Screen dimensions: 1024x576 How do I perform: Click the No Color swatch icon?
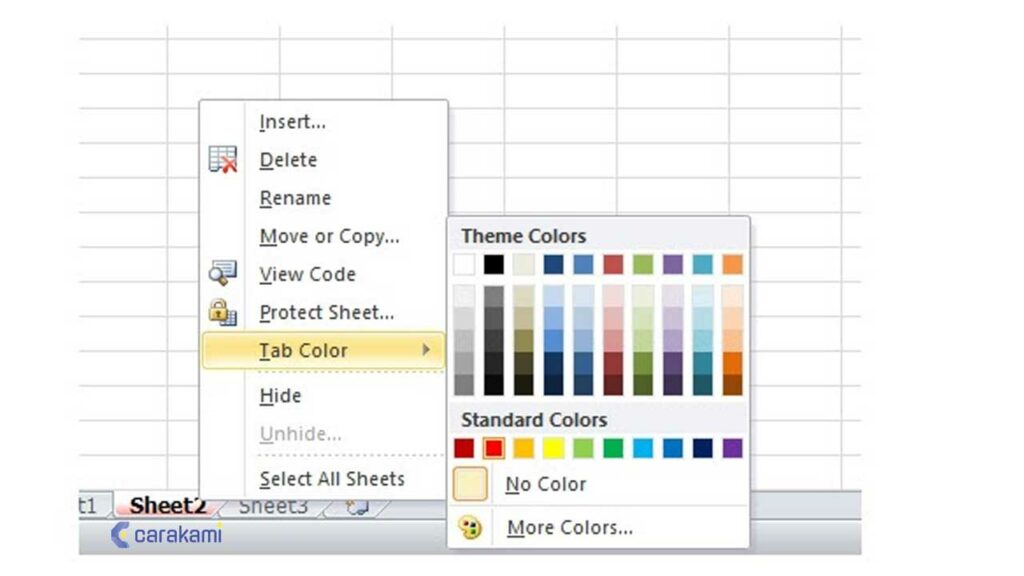pos(470,483)
